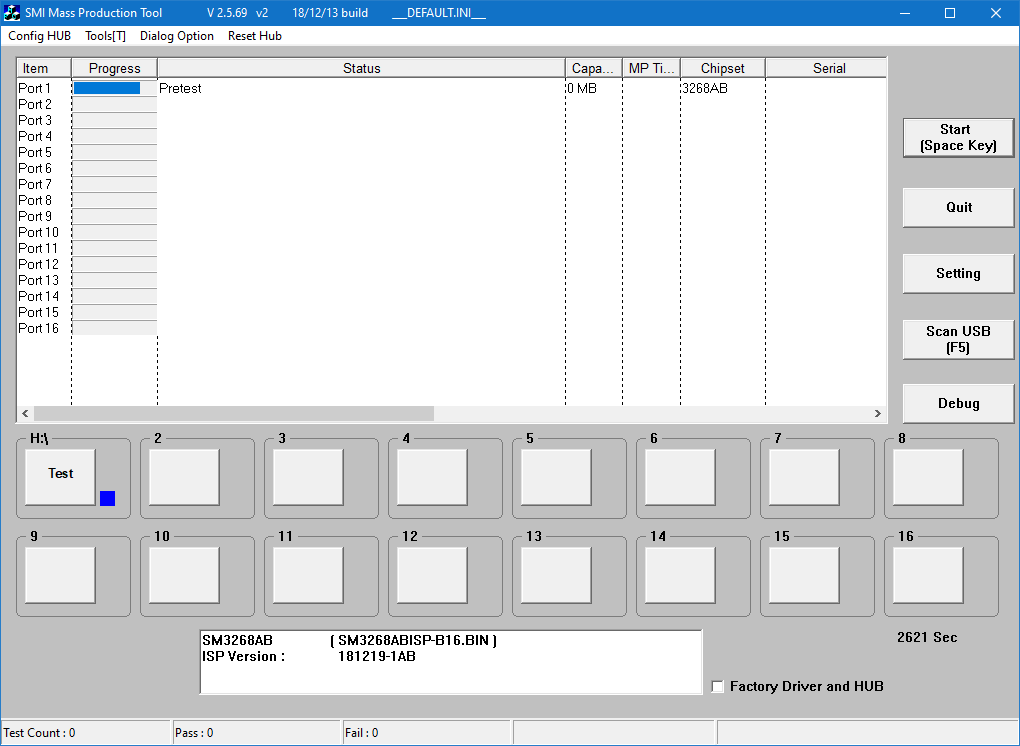The image size is (1020, 746).
Task: Select the Port 5 row
Action: [x=451, y=152]
